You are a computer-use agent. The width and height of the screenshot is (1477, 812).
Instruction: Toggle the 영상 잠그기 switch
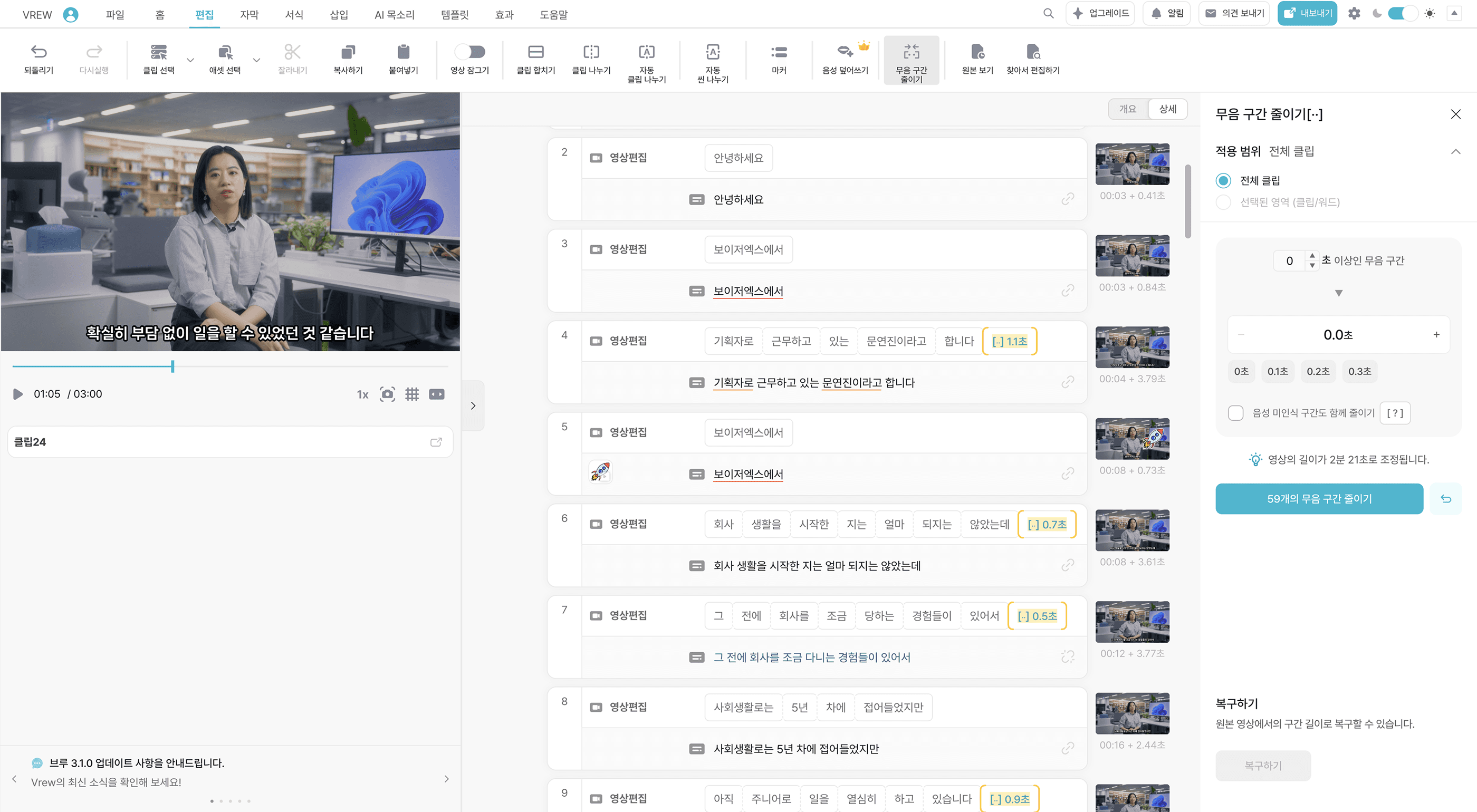pos(469,52)
